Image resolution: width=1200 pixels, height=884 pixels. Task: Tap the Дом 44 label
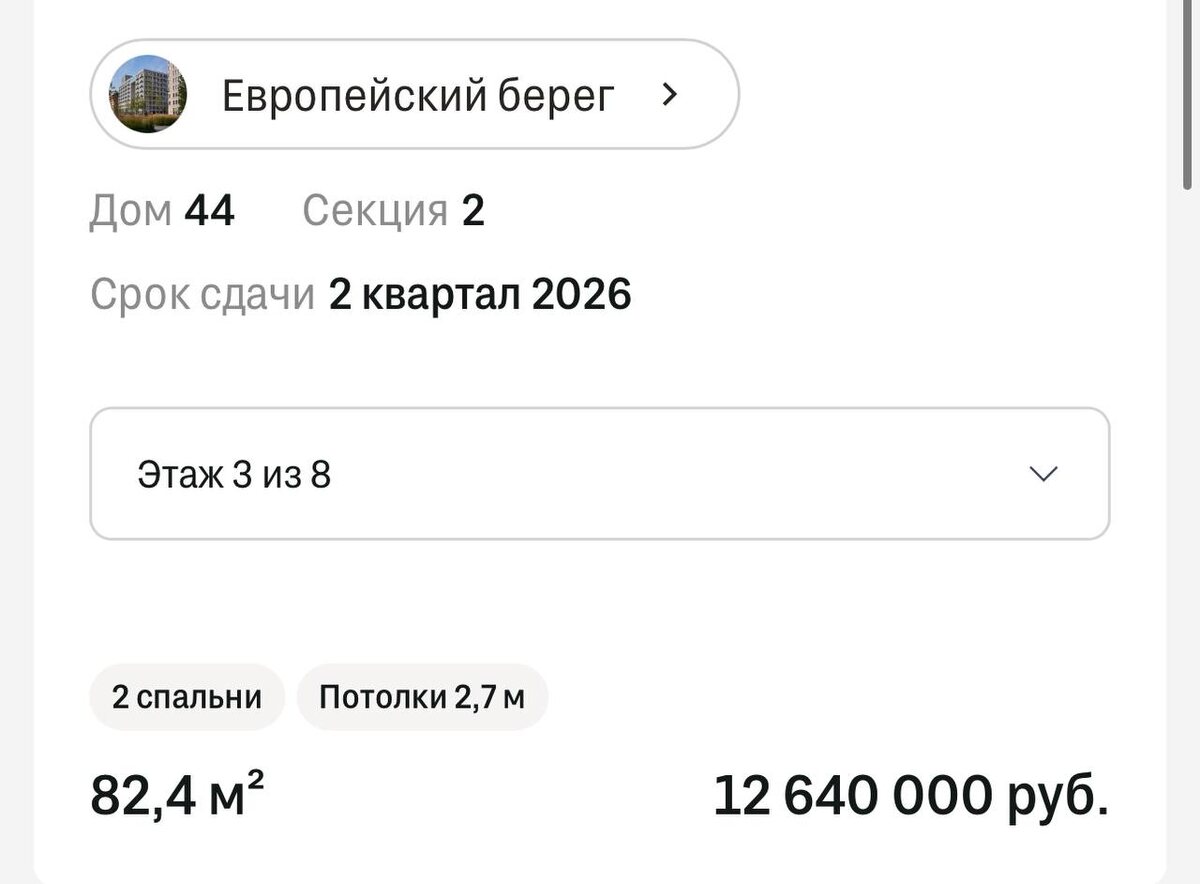163,211
